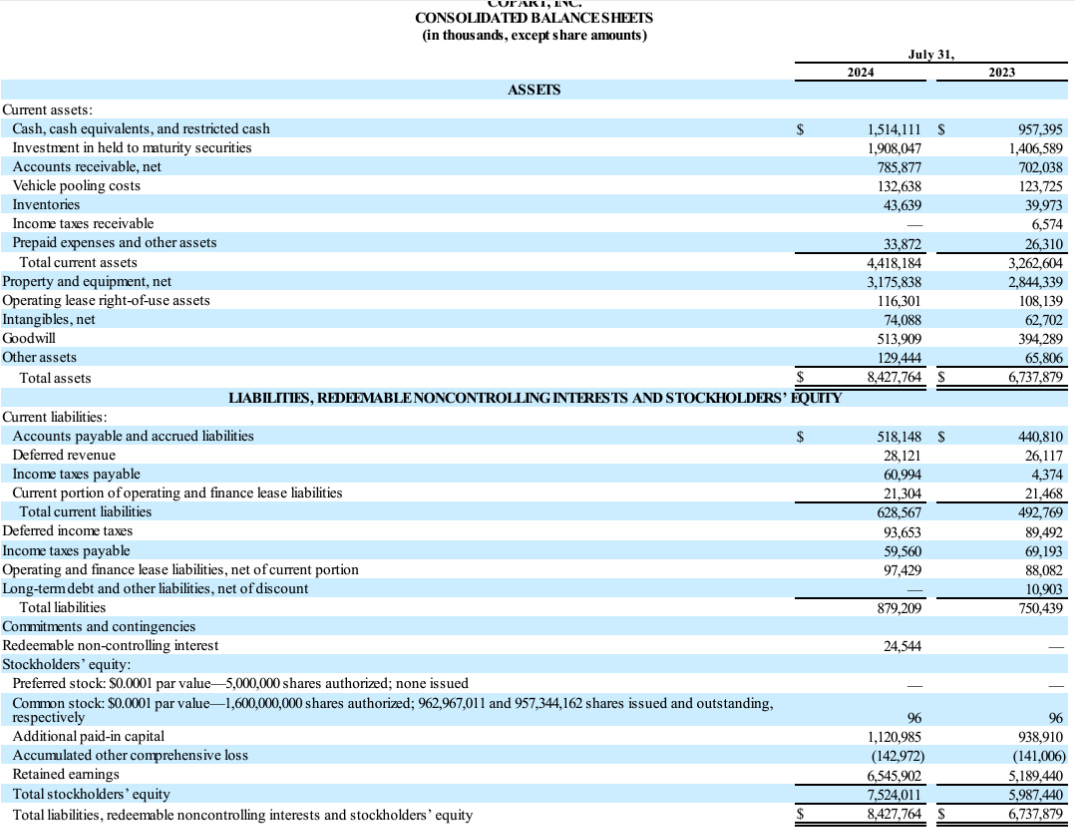This screenshot has width=1075, height=827.
Task: Click the value 10,903
Action: click(1044, 589)
